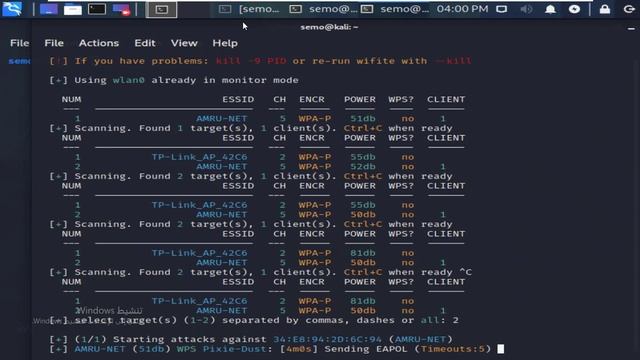
Task: Click 'If you have problems:' warning text
Action: (x=141, y=61)
